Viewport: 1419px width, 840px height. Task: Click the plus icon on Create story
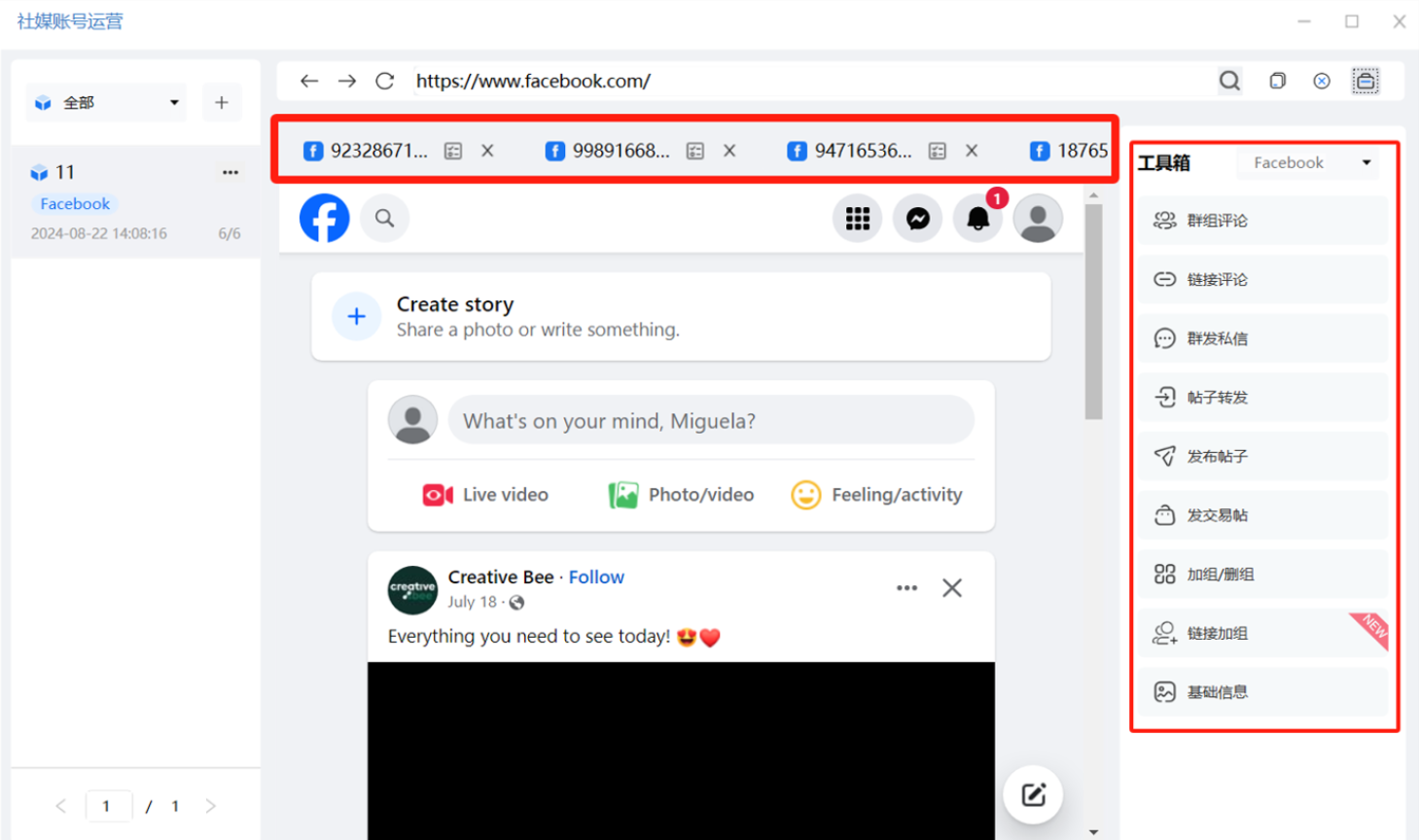click(357, 316)
